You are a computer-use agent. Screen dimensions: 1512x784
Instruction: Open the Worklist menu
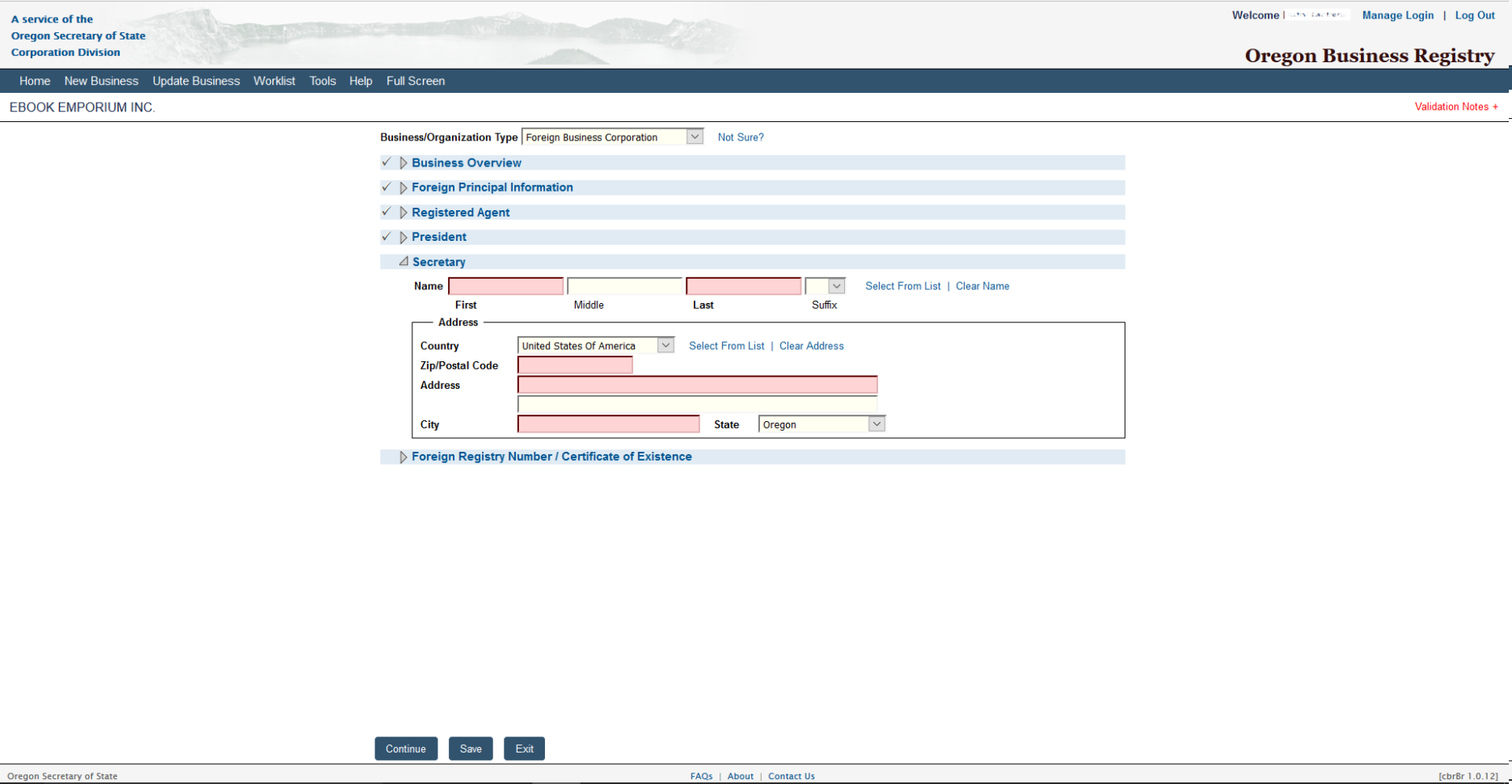coord(274,80)
